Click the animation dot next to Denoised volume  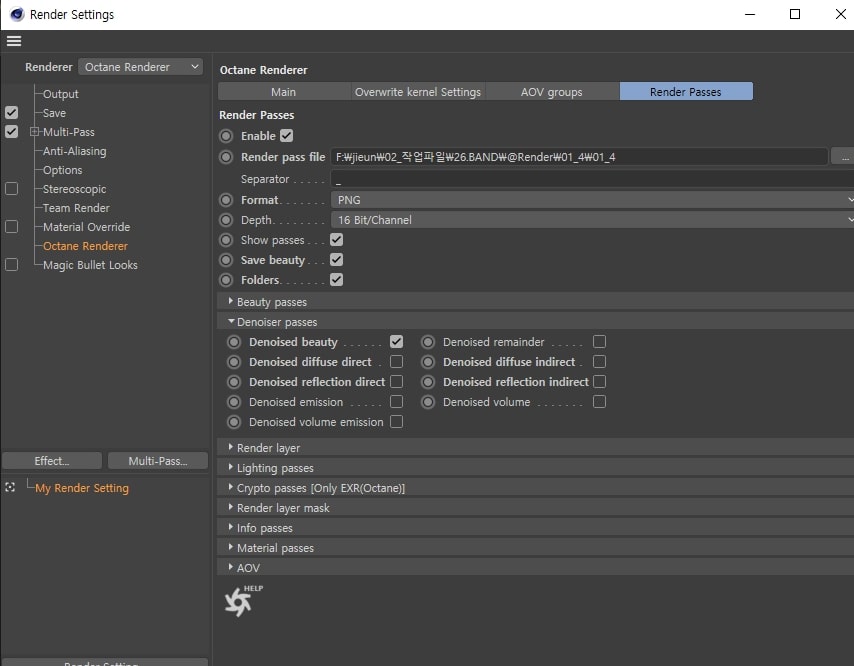(428, 402)
